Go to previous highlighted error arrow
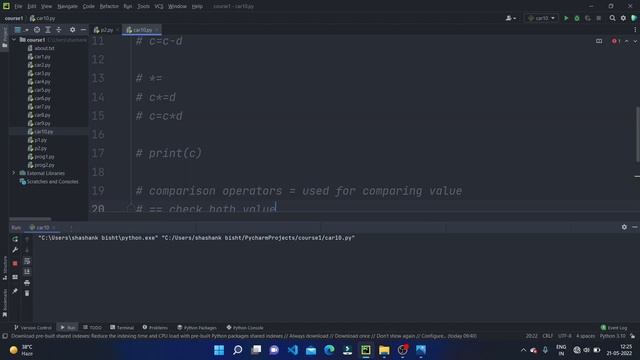Screen dimensions: 640x360 627,41
